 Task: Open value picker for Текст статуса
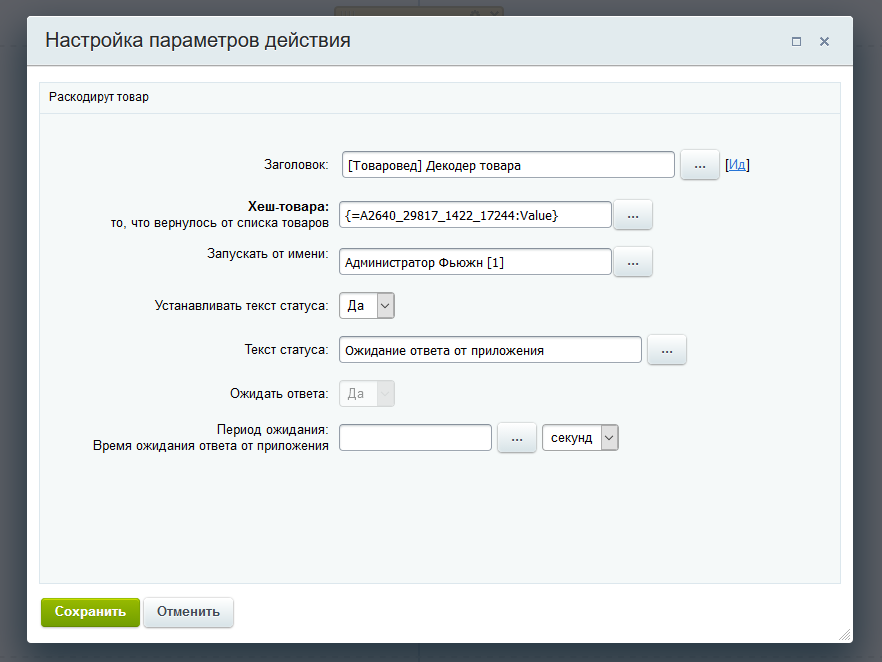(x=667, y=350)
